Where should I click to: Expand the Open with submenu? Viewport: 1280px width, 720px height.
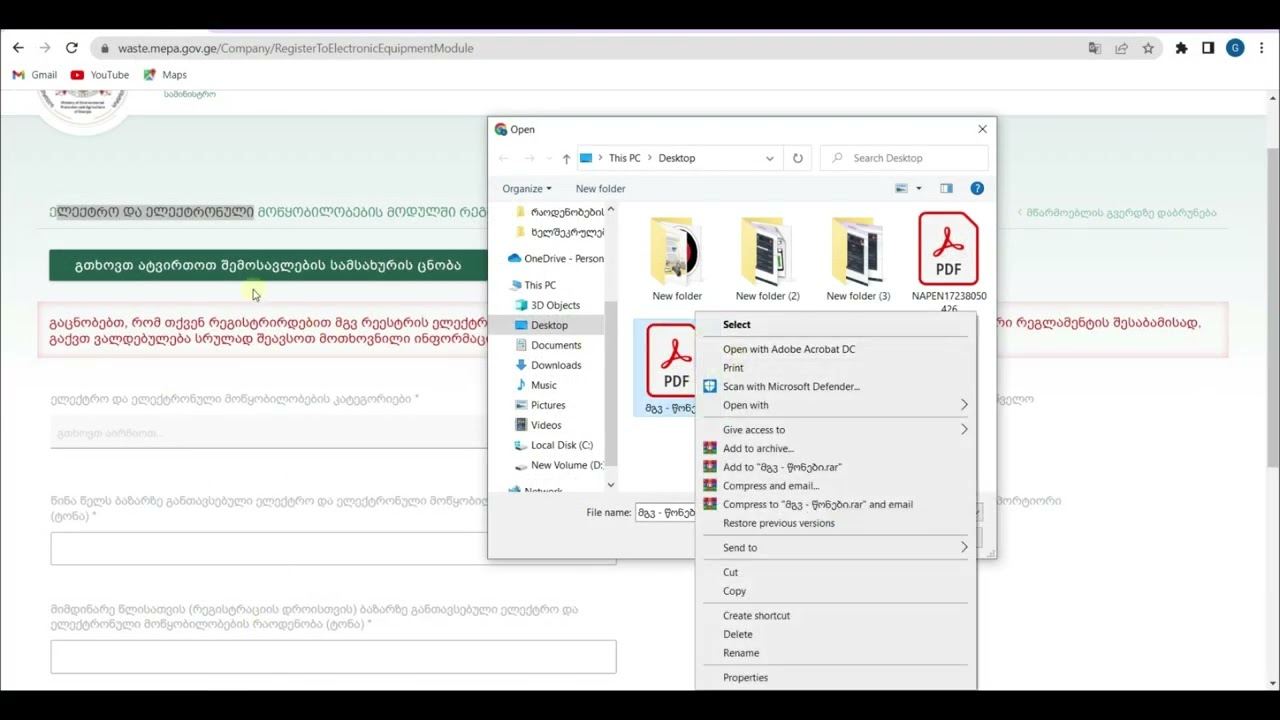click(835, 405)
